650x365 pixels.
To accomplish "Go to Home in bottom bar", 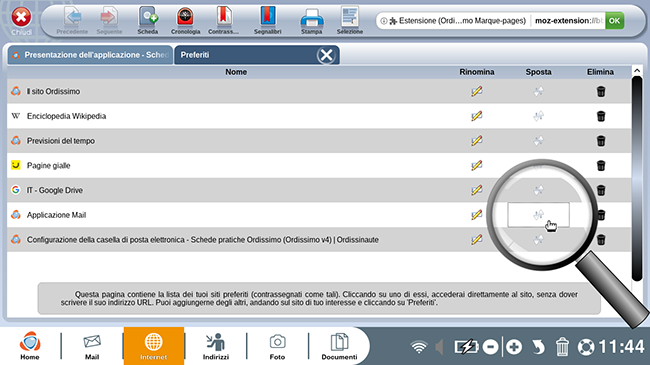I will coord(30,346).
